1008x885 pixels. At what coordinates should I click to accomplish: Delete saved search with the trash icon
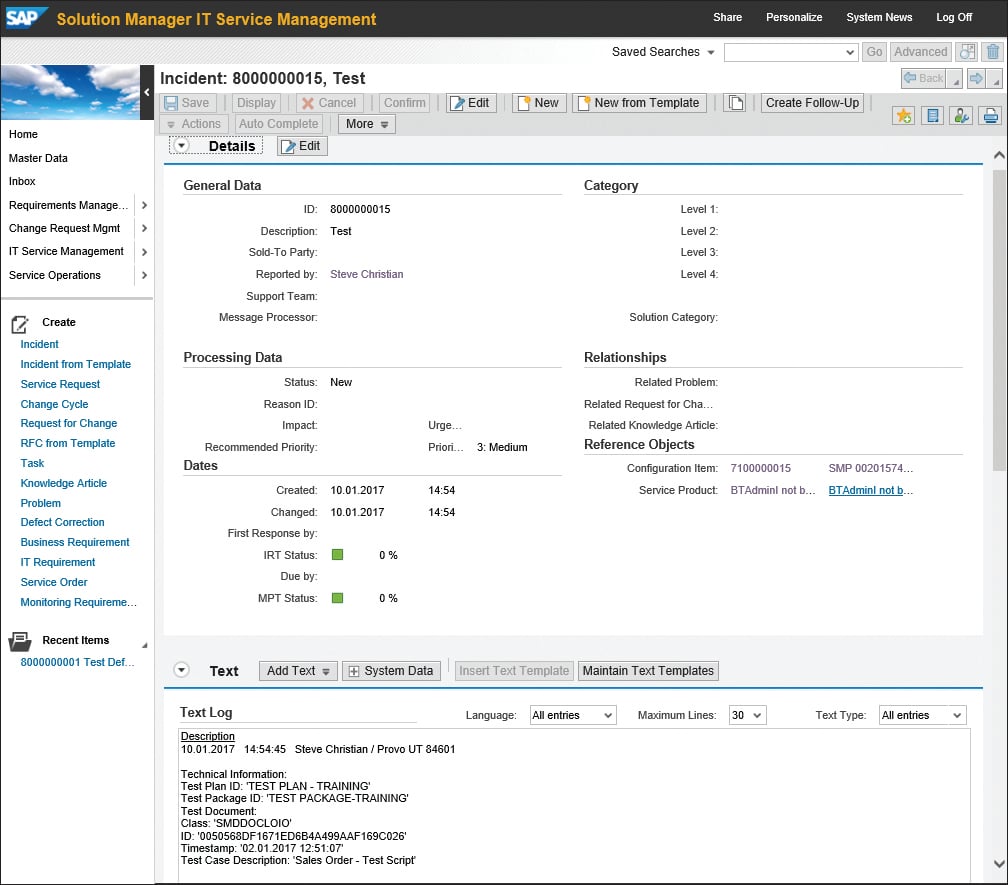click(x=992, y=51)
